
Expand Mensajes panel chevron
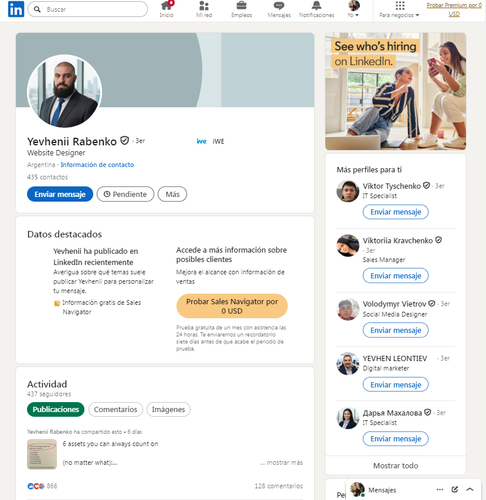470,489
